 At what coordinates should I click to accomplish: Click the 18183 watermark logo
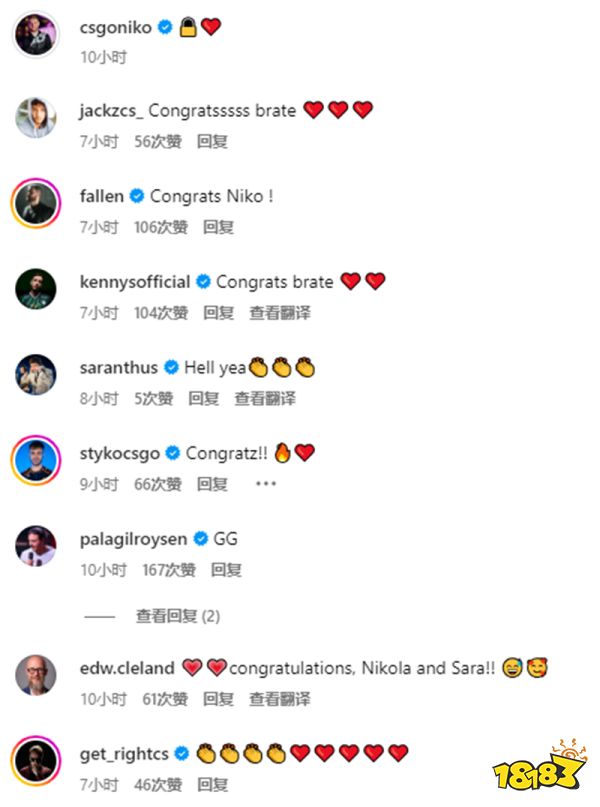[x=539, y=766]
